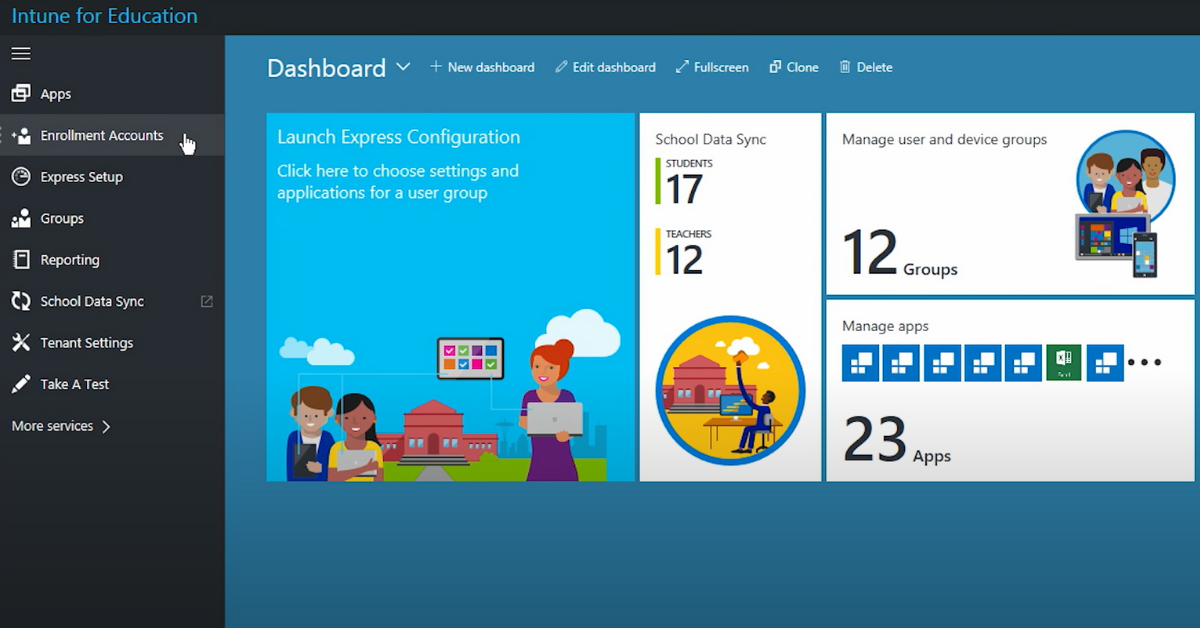The width and height of the screenshot is (1200, 628).
Task: Click the users and devices illustration
Action: coord(1124,204)
